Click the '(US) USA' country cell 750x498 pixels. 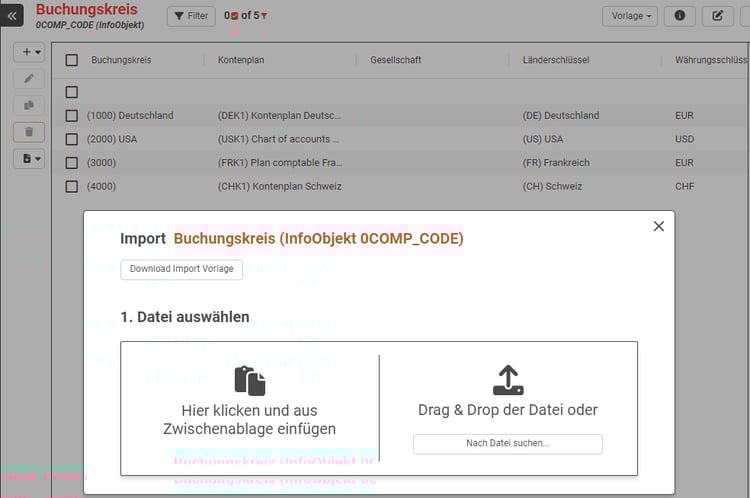coord(543,139)
